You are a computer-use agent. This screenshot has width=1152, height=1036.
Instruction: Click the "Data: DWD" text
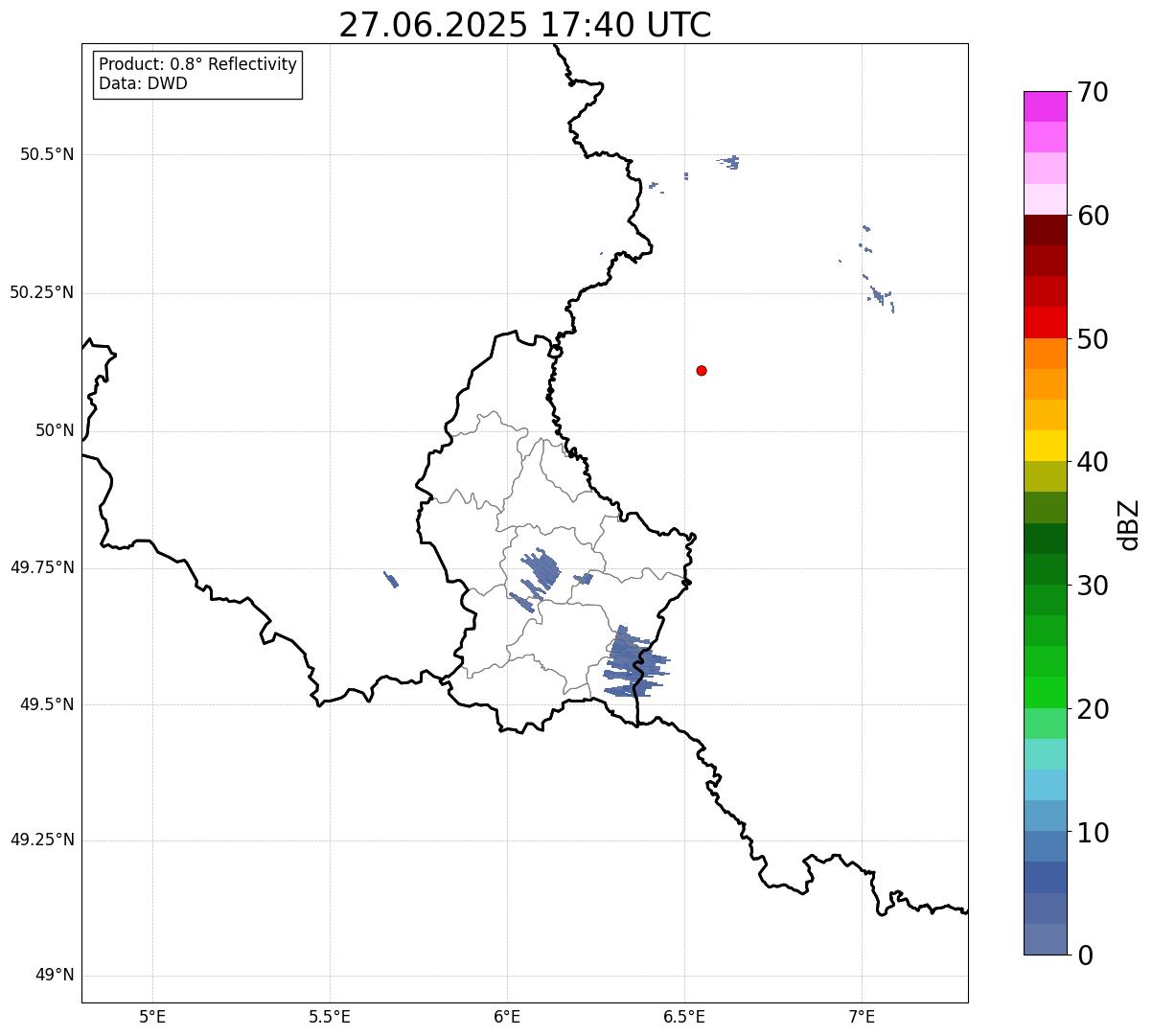pos(143,83)
